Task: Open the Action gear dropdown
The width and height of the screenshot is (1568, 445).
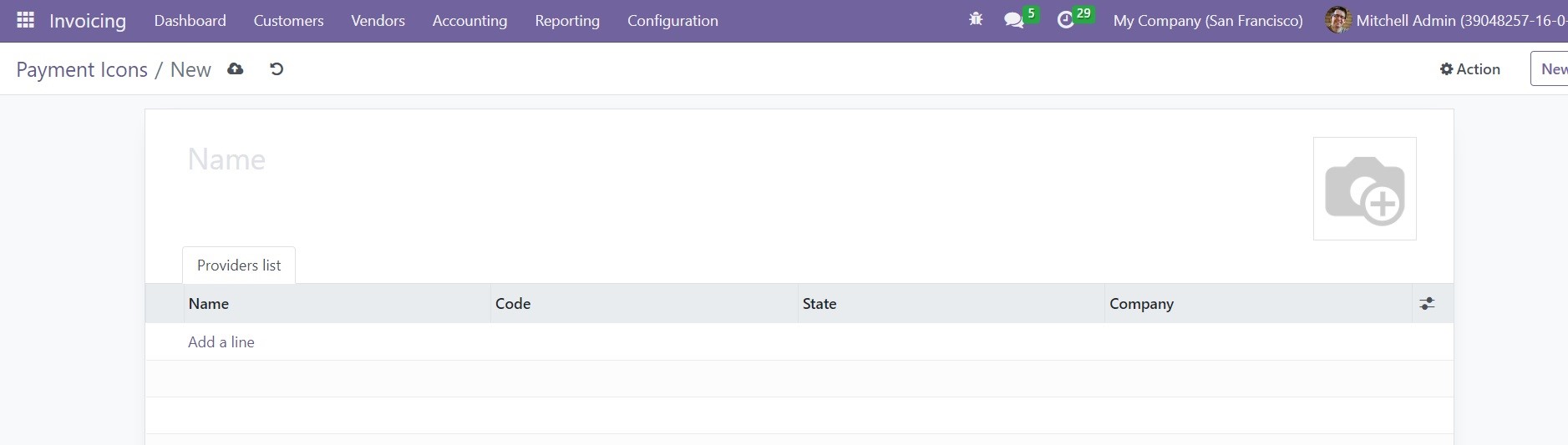Action: click(x=1470, y=69)
